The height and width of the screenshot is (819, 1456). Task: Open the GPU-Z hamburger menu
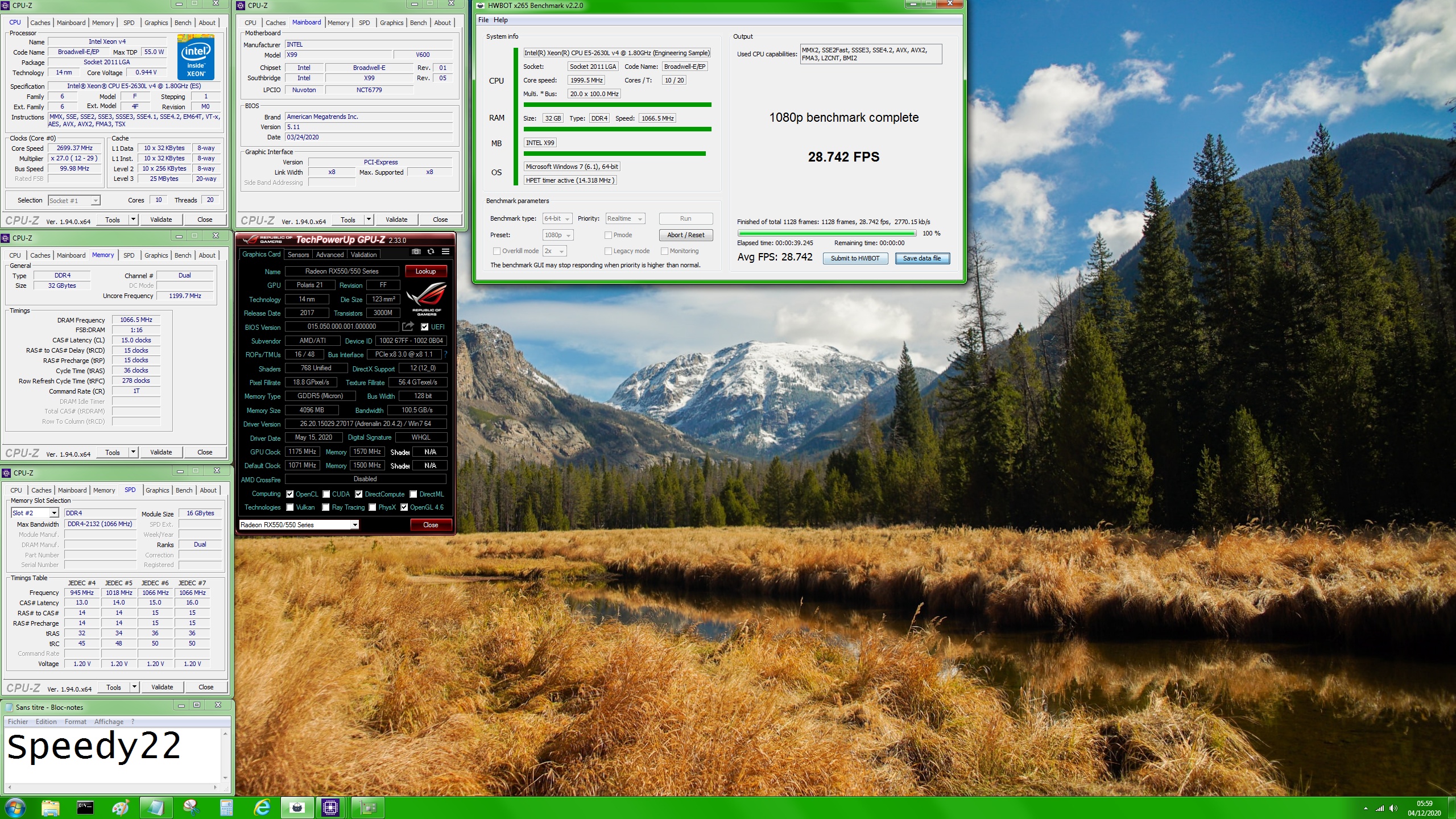(445, 251)
